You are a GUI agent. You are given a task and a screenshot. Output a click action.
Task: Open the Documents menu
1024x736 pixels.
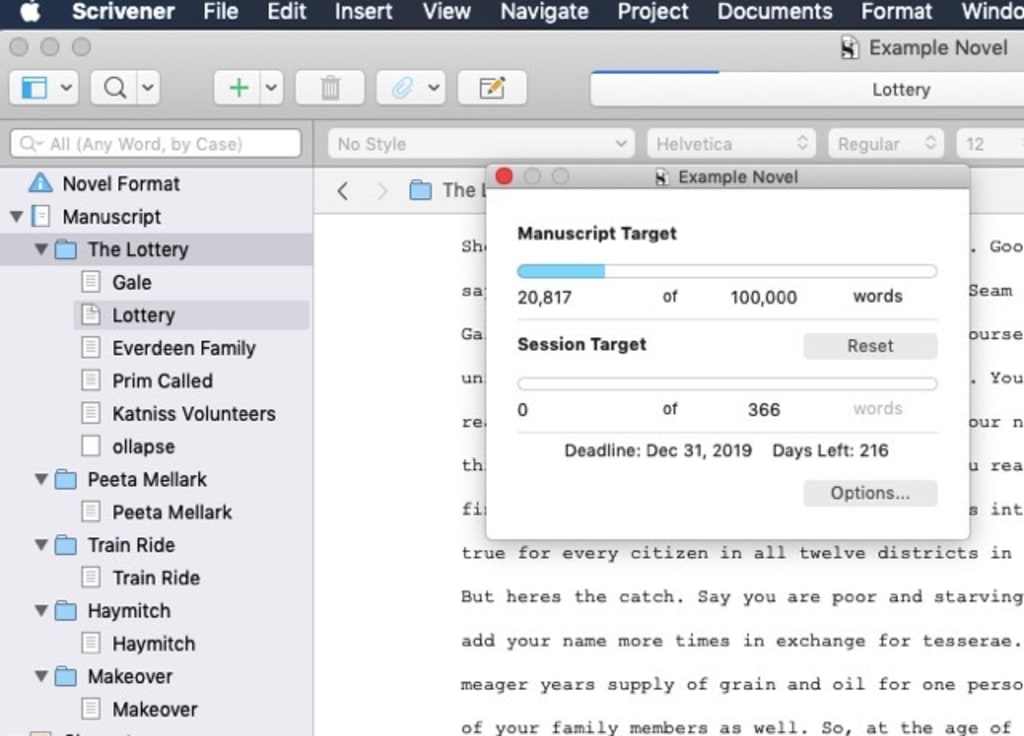coord(775,12)
